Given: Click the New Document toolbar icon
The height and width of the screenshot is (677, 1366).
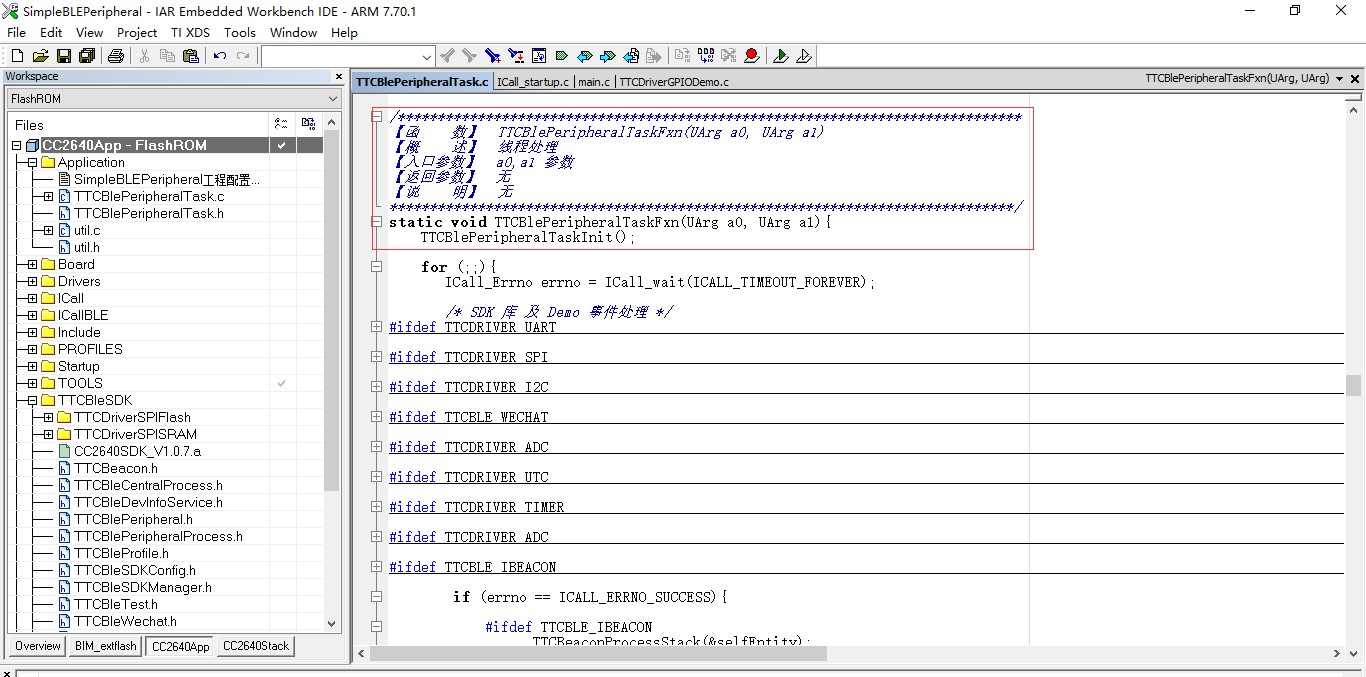Looking at the screenshot, I should [17, 56].
